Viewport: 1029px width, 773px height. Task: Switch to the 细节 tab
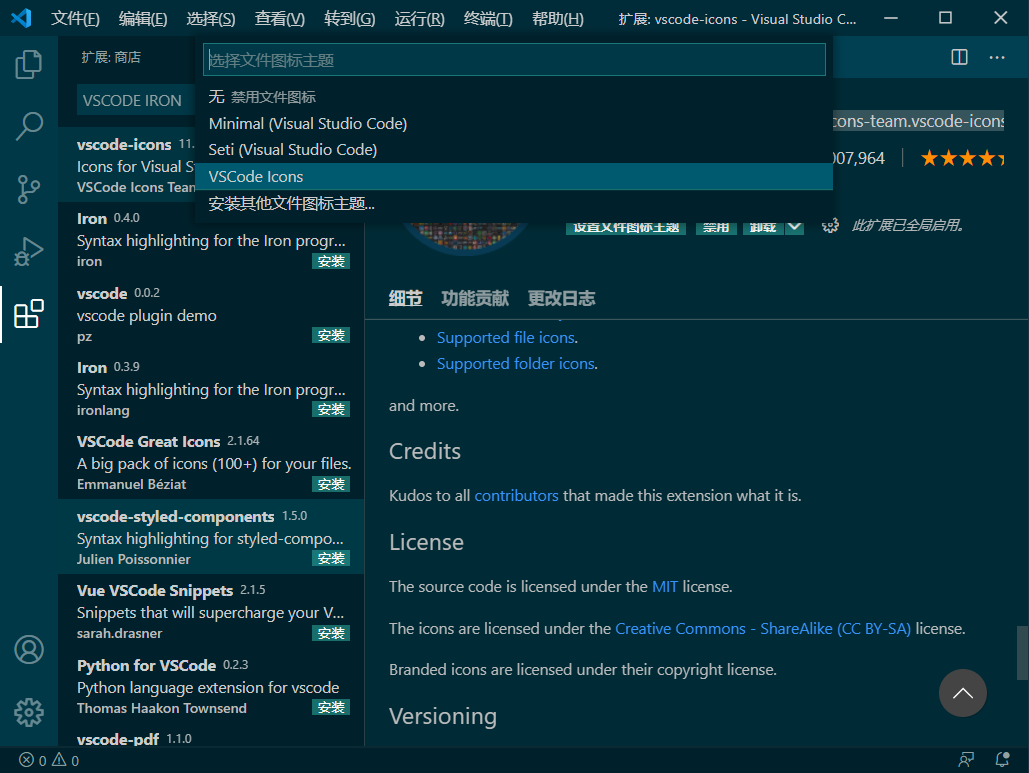(x=405, y=299)
